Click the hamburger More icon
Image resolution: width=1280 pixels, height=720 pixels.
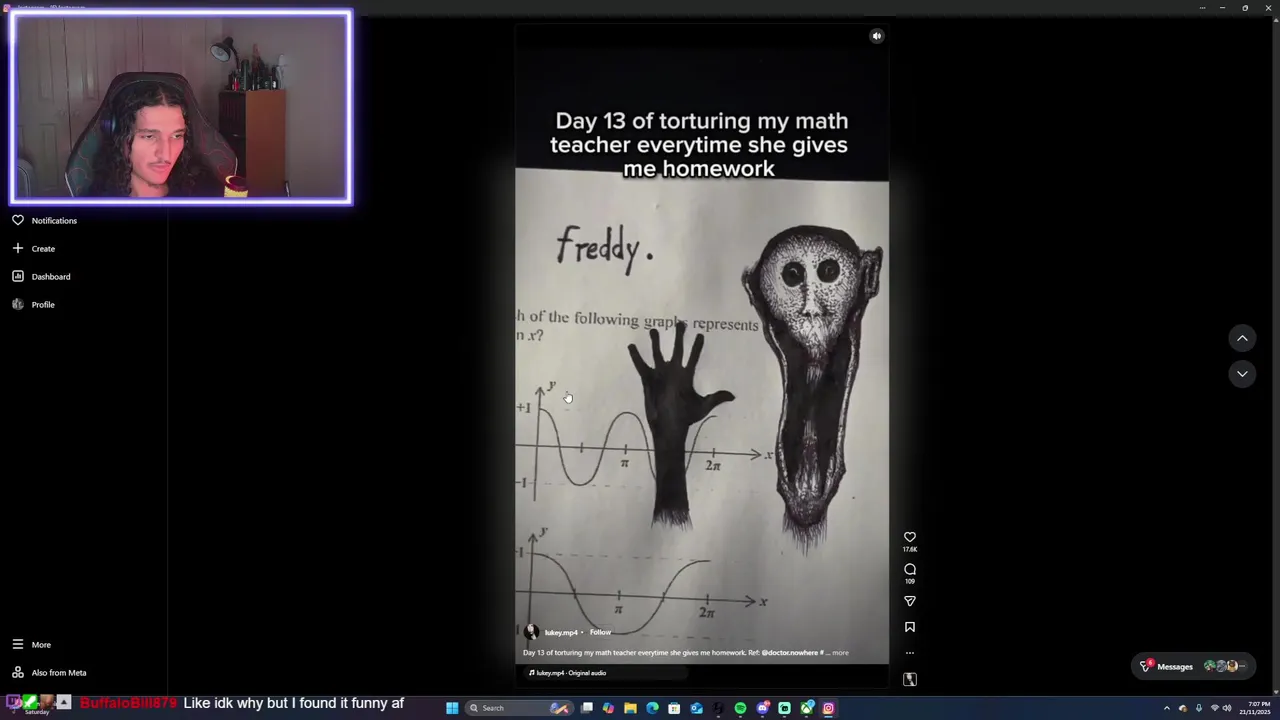[x=18, y=645]
